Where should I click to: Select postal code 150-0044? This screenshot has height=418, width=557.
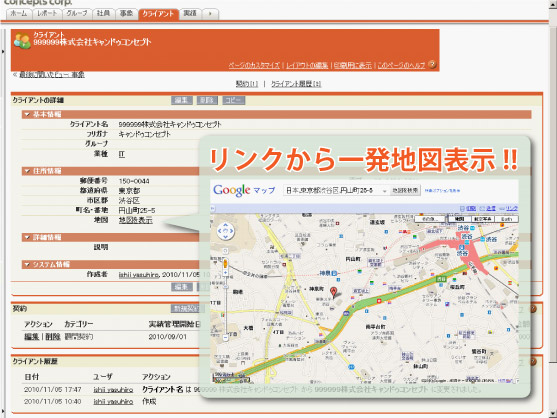tap(134, 181)
